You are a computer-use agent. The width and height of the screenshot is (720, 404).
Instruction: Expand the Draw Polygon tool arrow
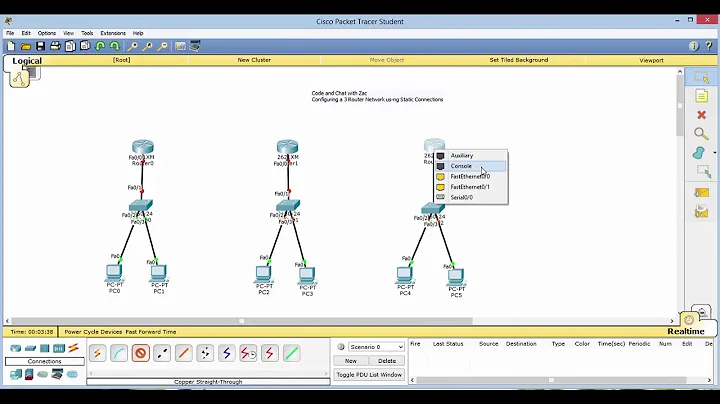(714, 152)
